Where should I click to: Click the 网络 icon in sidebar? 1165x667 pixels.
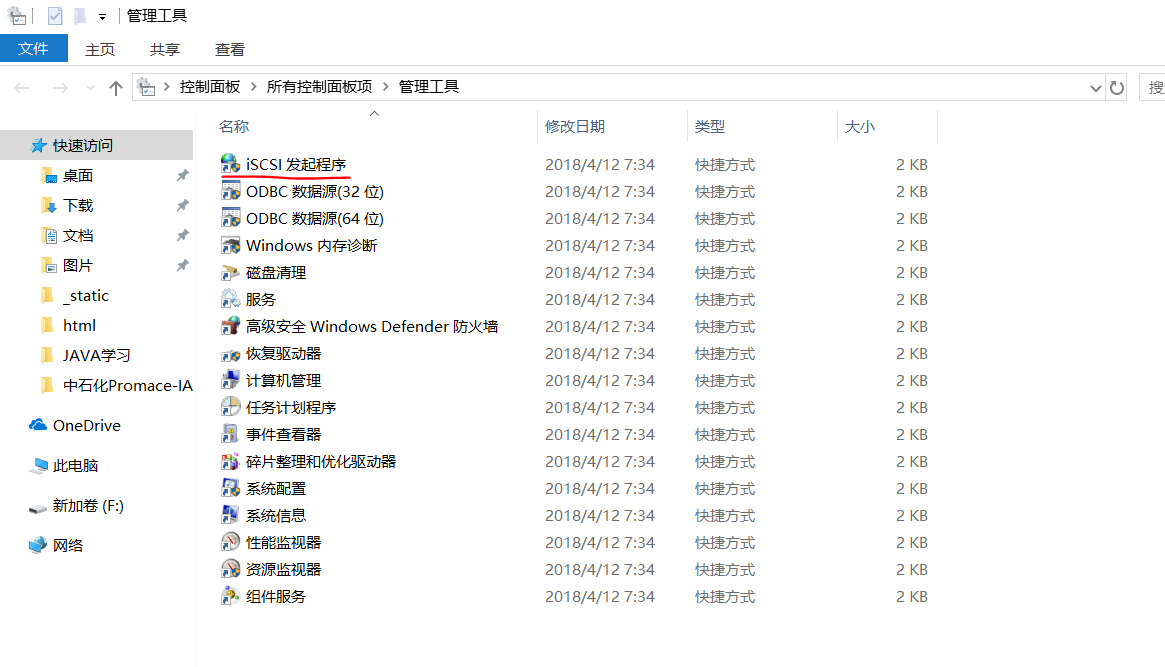[x=38, y=545]
